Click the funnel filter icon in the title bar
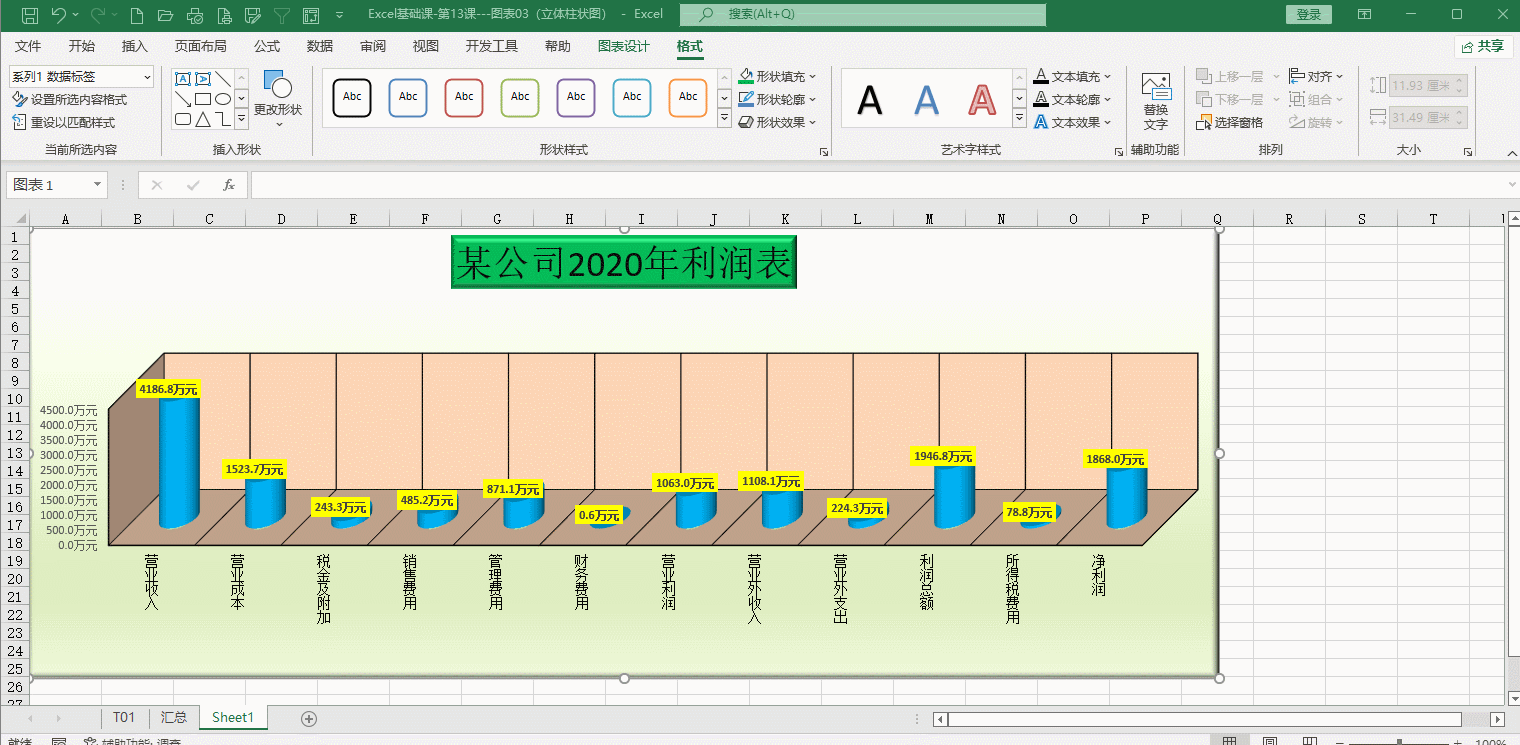Viewport: 1520px width, 745px height. click(282, 15)
